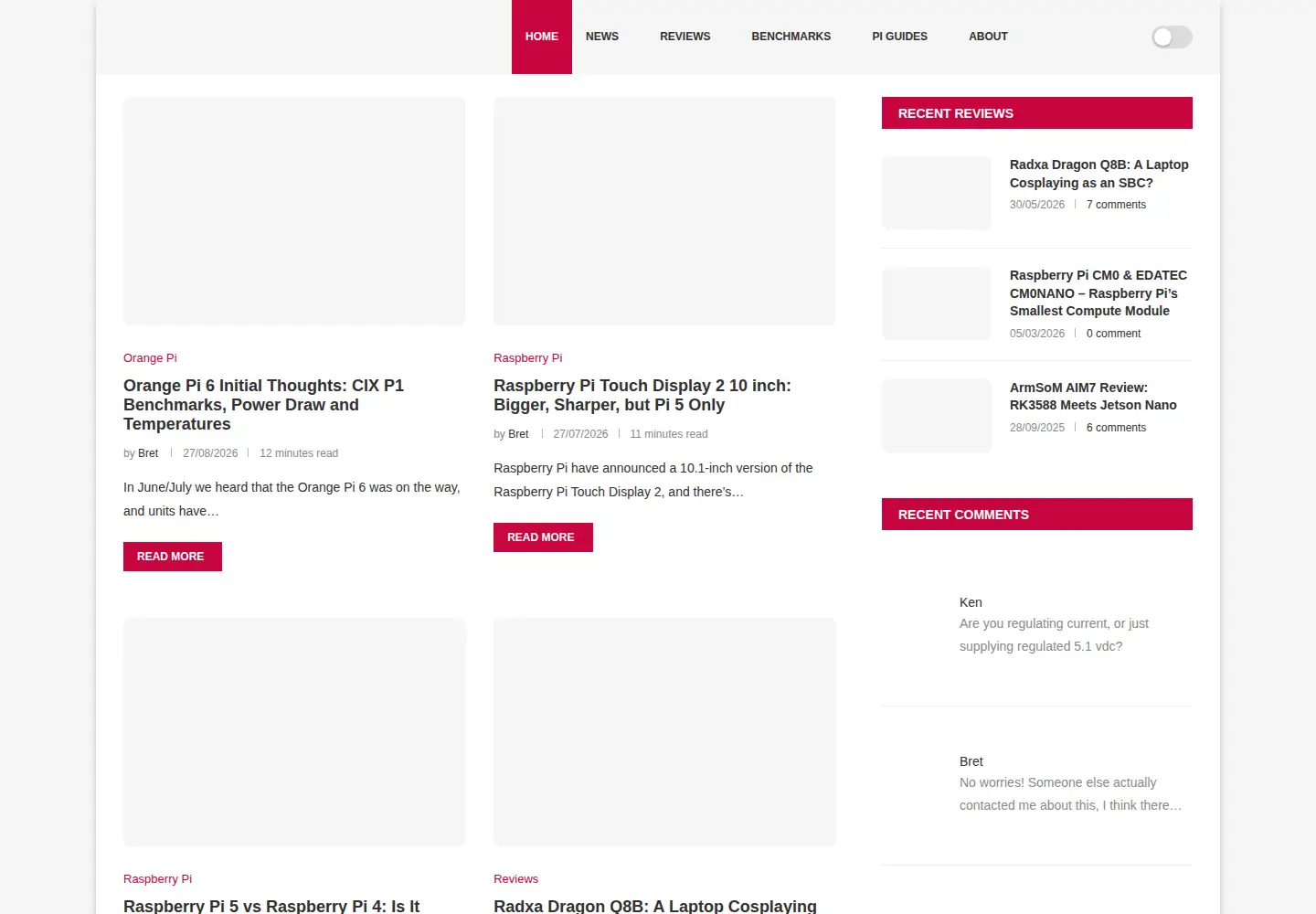Click commenter name Bret in Recent Comments
The image size is (1316, 914).
(971, 761)
